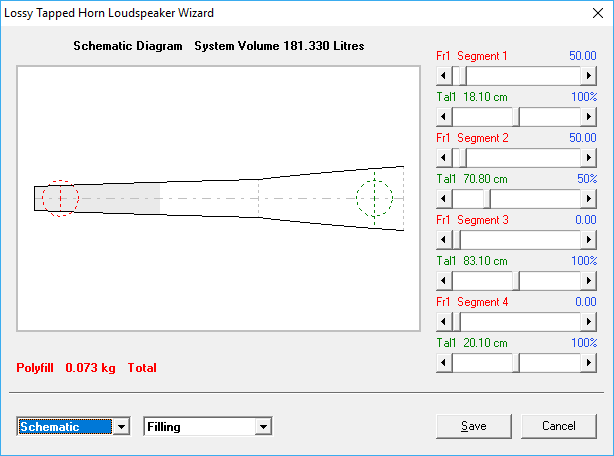Expand the Filling mode dropdown
This screenshot has height=456, width=614.
pyautogui.click(x=264, y=427)
